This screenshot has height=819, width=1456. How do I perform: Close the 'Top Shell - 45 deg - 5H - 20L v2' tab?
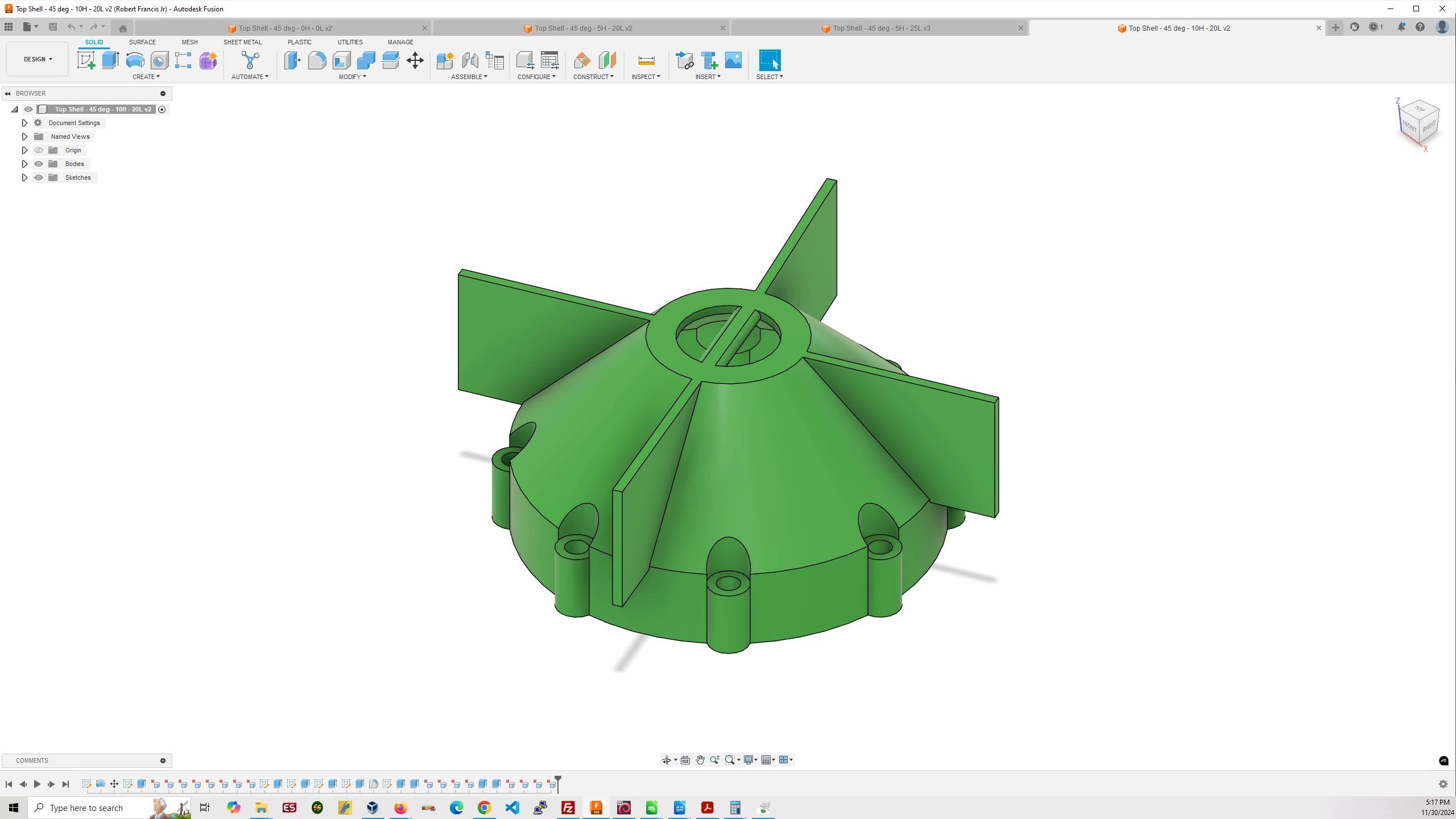tap(723, 28)
